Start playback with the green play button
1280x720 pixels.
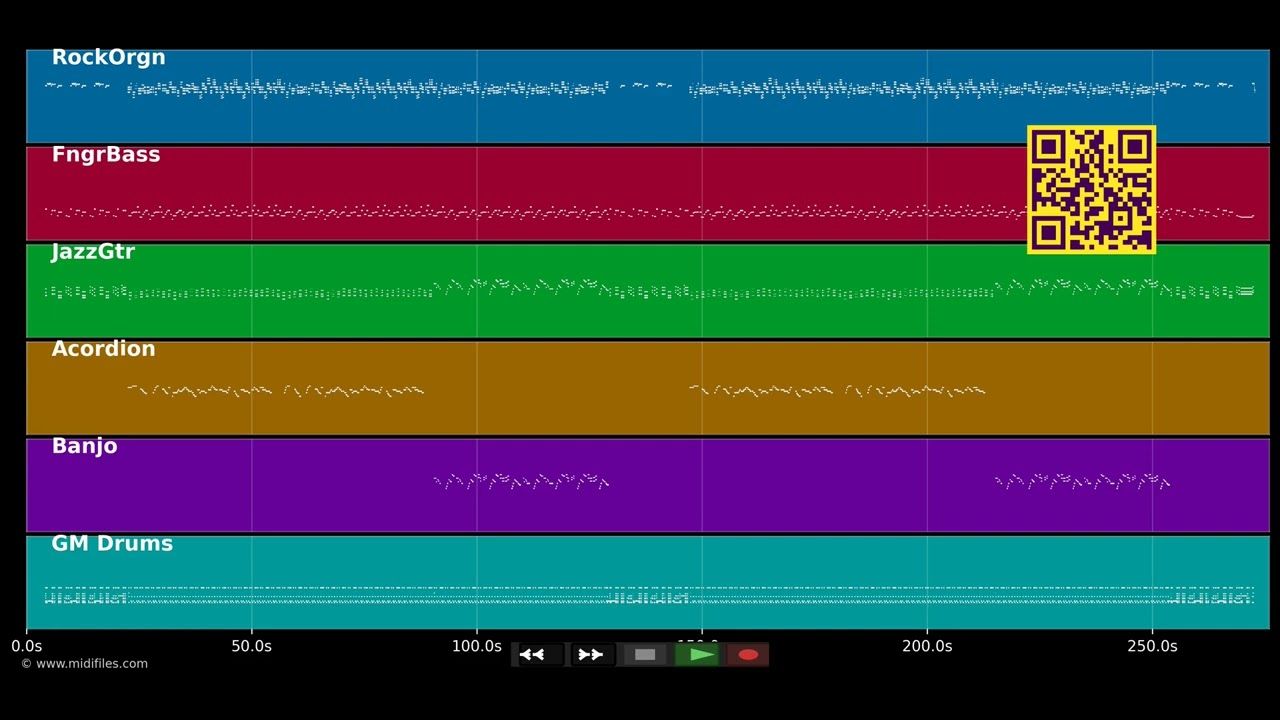click(698, 655)
